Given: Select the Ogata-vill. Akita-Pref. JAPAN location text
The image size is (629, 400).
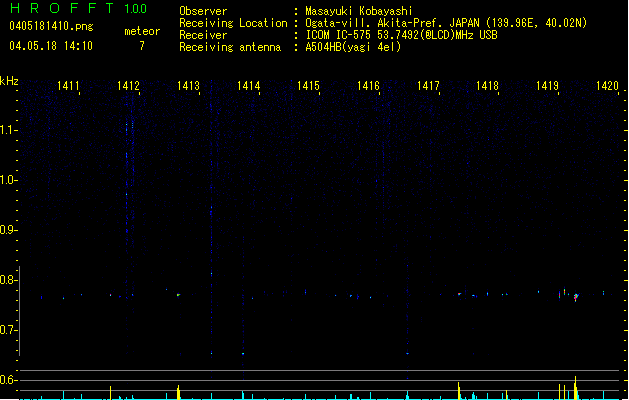Looking at the screenshot, I should click(x=446, y=23).
